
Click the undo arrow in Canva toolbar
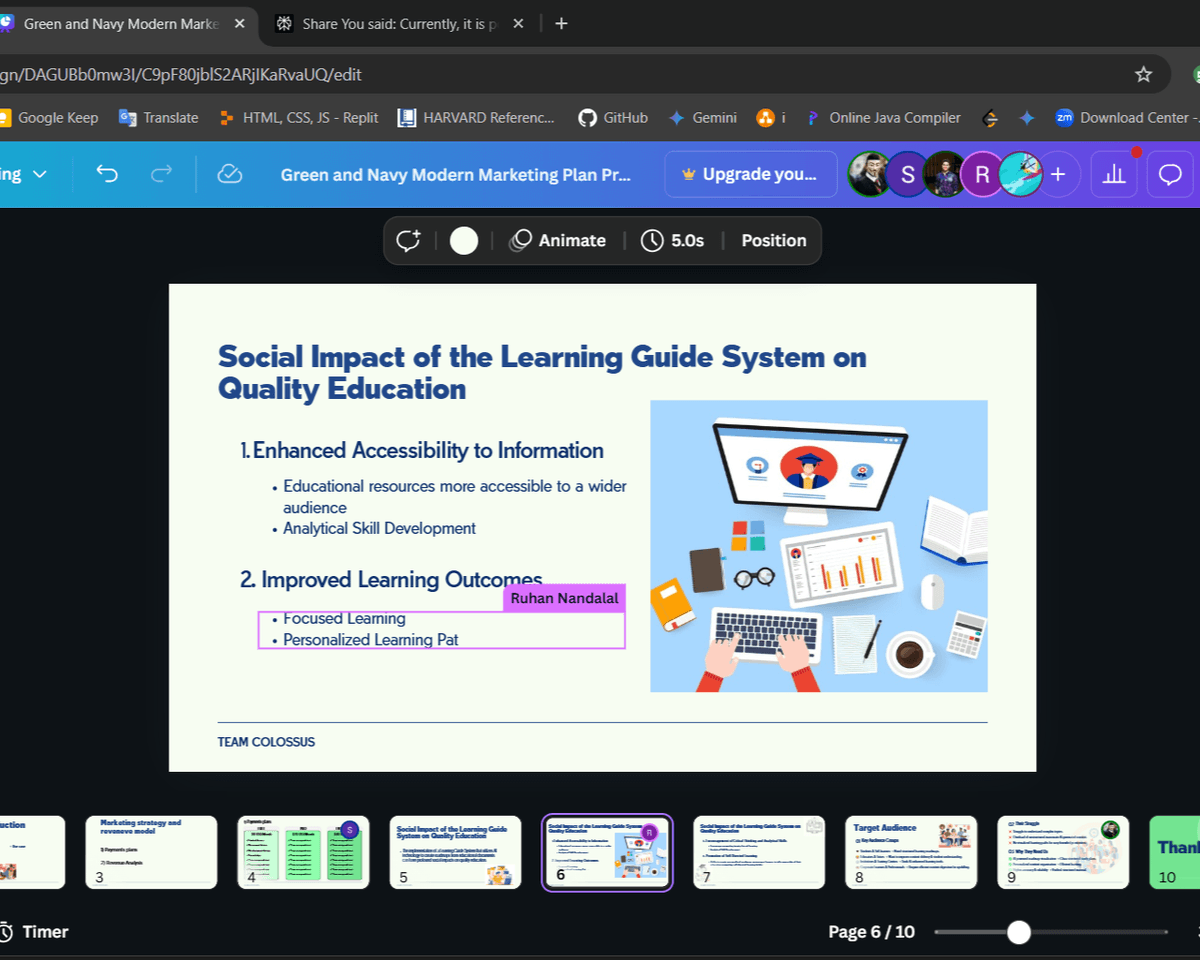pos(107,174)
